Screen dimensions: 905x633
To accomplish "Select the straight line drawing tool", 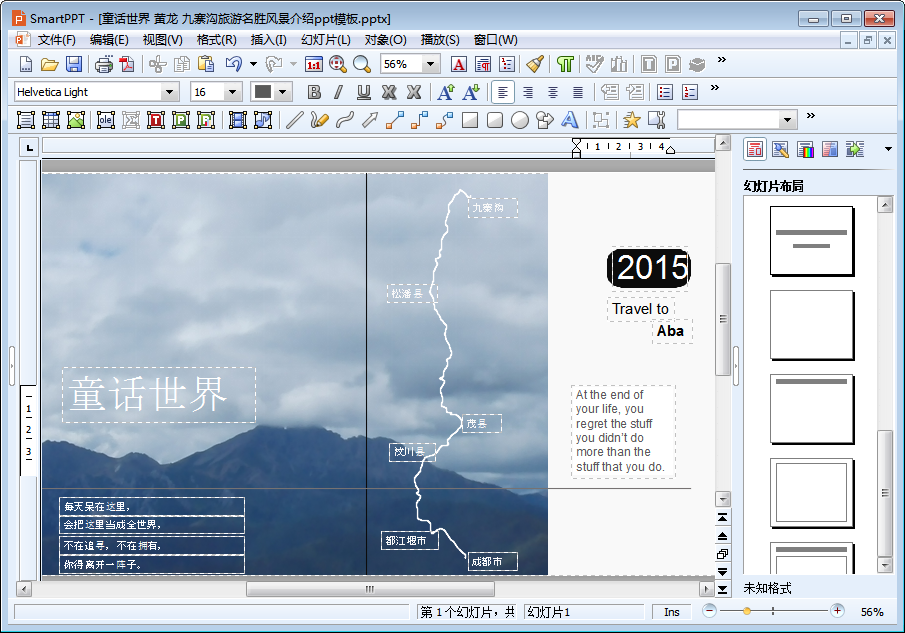I will pyautogui.click(x=294, y=120).
